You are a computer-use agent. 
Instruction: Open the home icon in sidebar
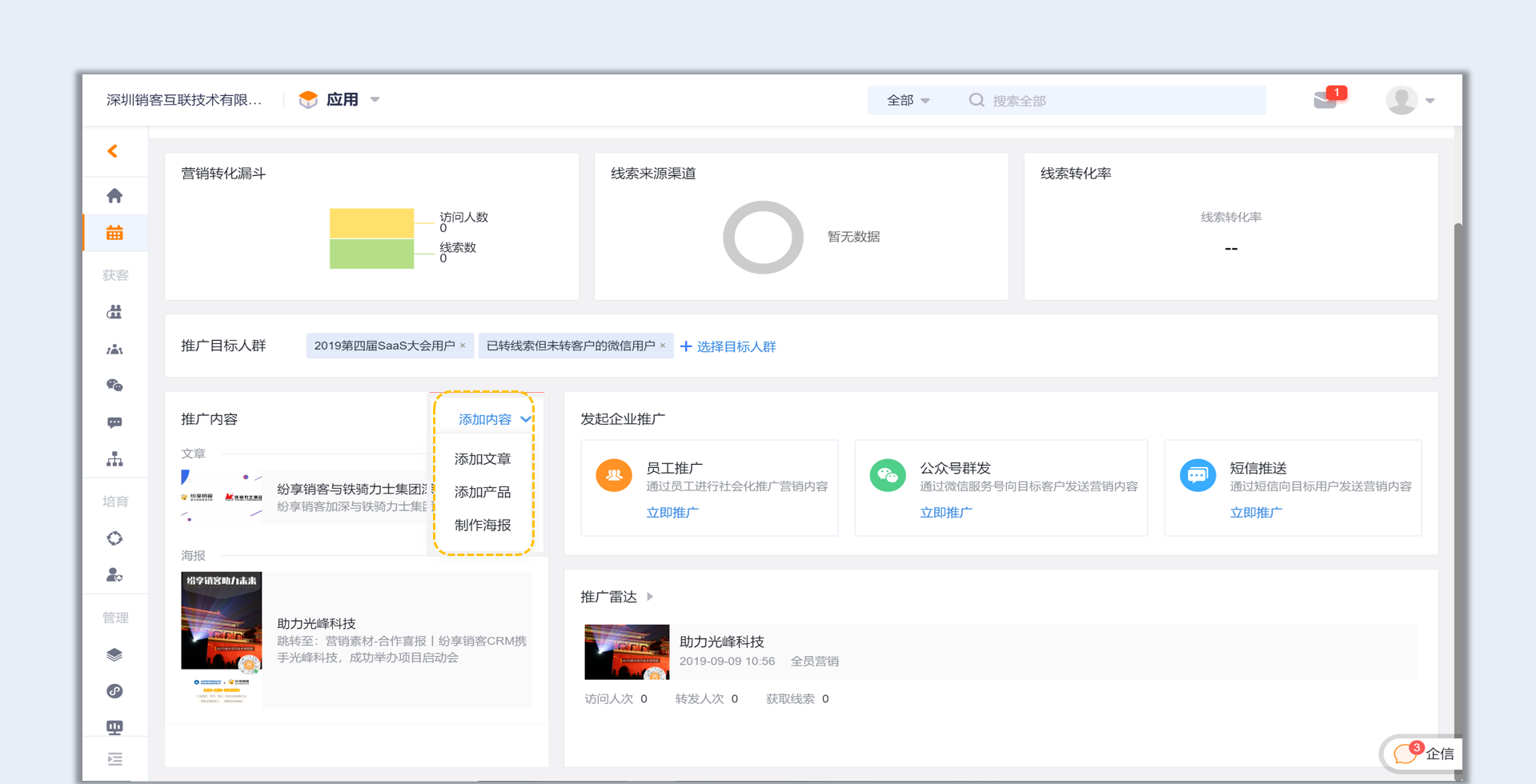click(114, 196)
